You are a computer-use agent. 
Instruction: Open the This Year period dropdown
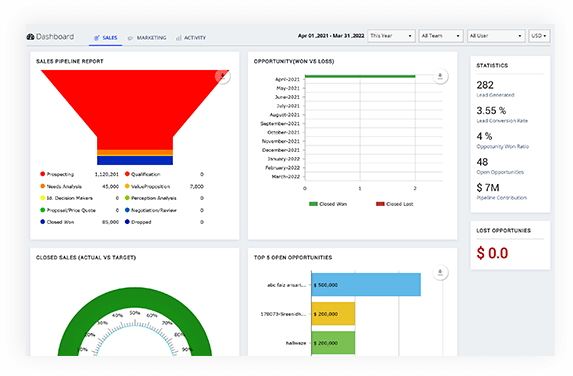[x=391, y=36]
